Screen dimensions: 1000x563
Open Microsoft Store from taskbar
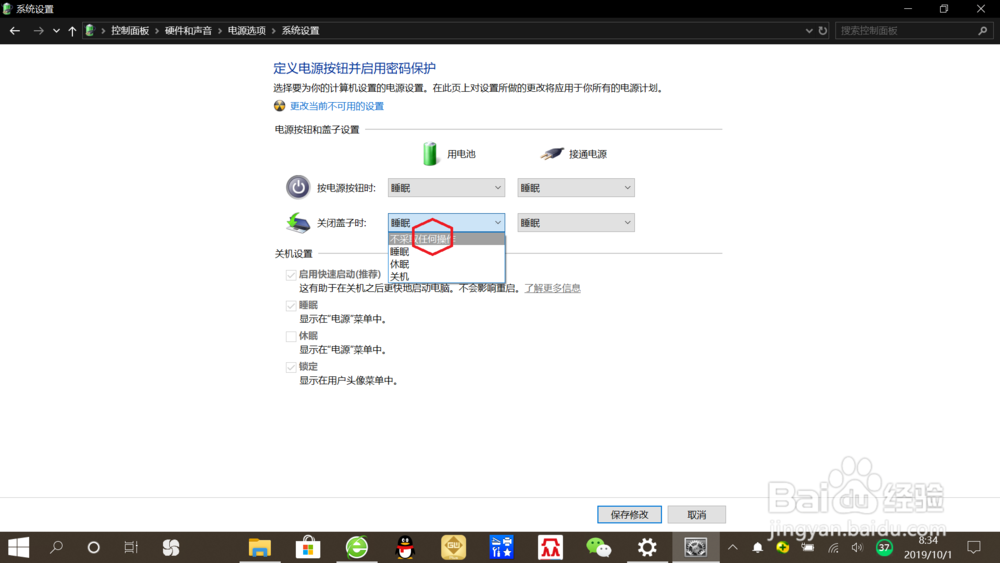point(308,547)
